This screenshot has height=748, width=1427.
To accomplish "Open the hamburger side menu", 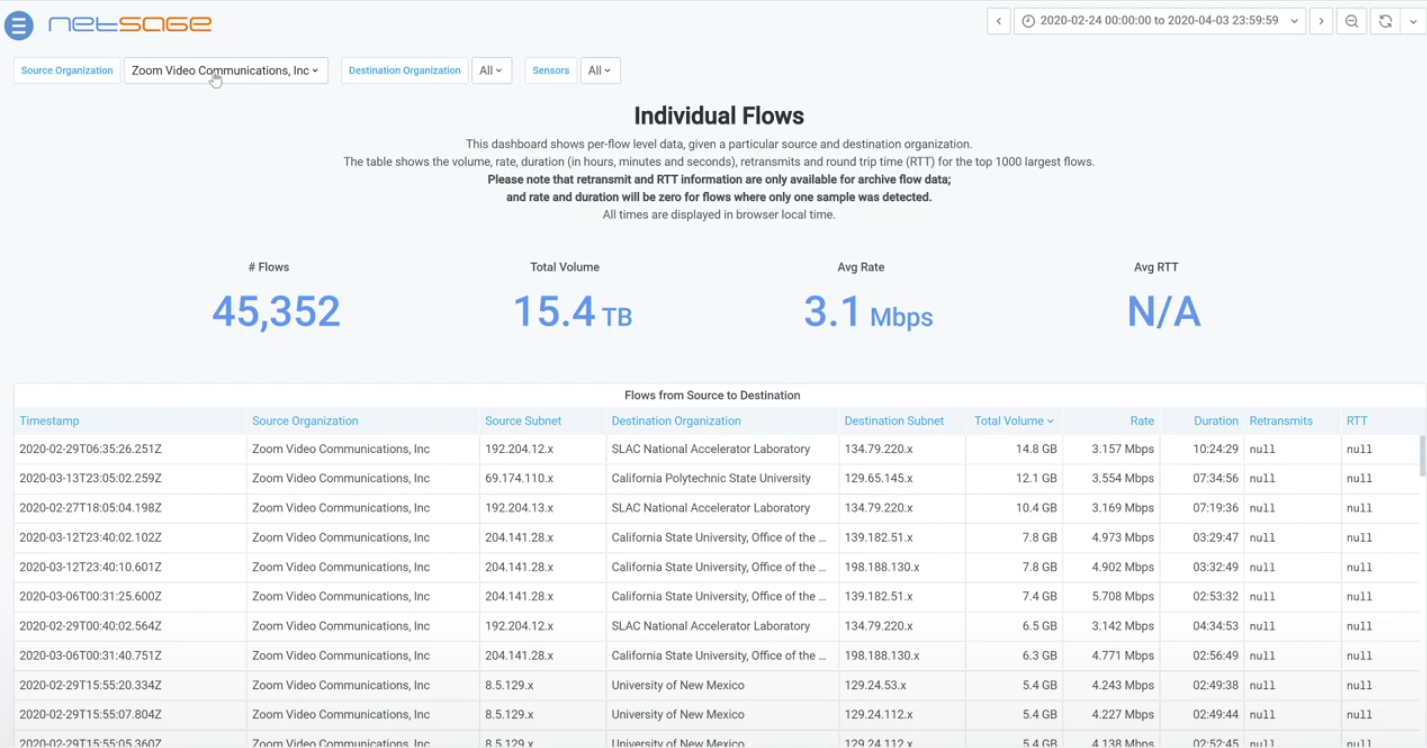I will point(19,25).
